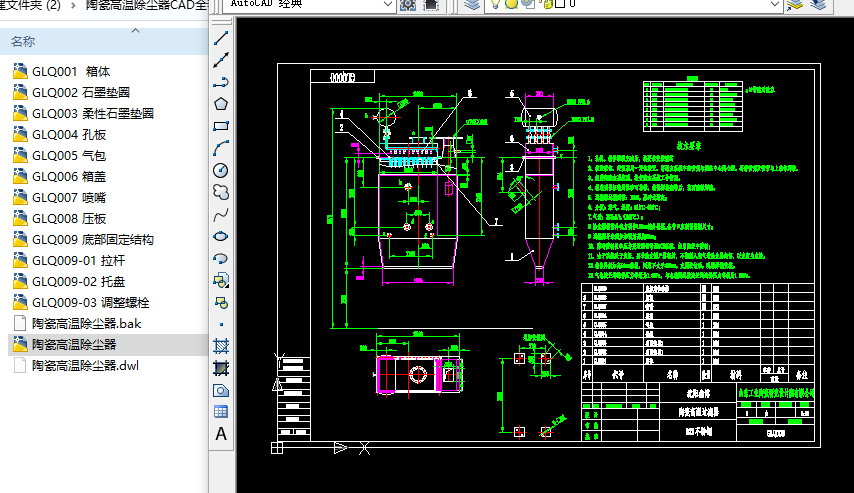This screenshot has height=493, width=854.
Task: Toggle layer 0 on/off lightbulb
Action: (x=495, y=4)
